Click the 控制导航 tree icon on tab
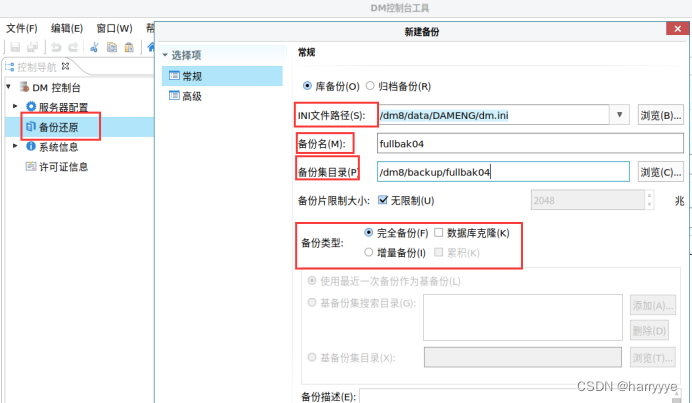The height and width of the screenshot is (403, 692). point(10,67)
